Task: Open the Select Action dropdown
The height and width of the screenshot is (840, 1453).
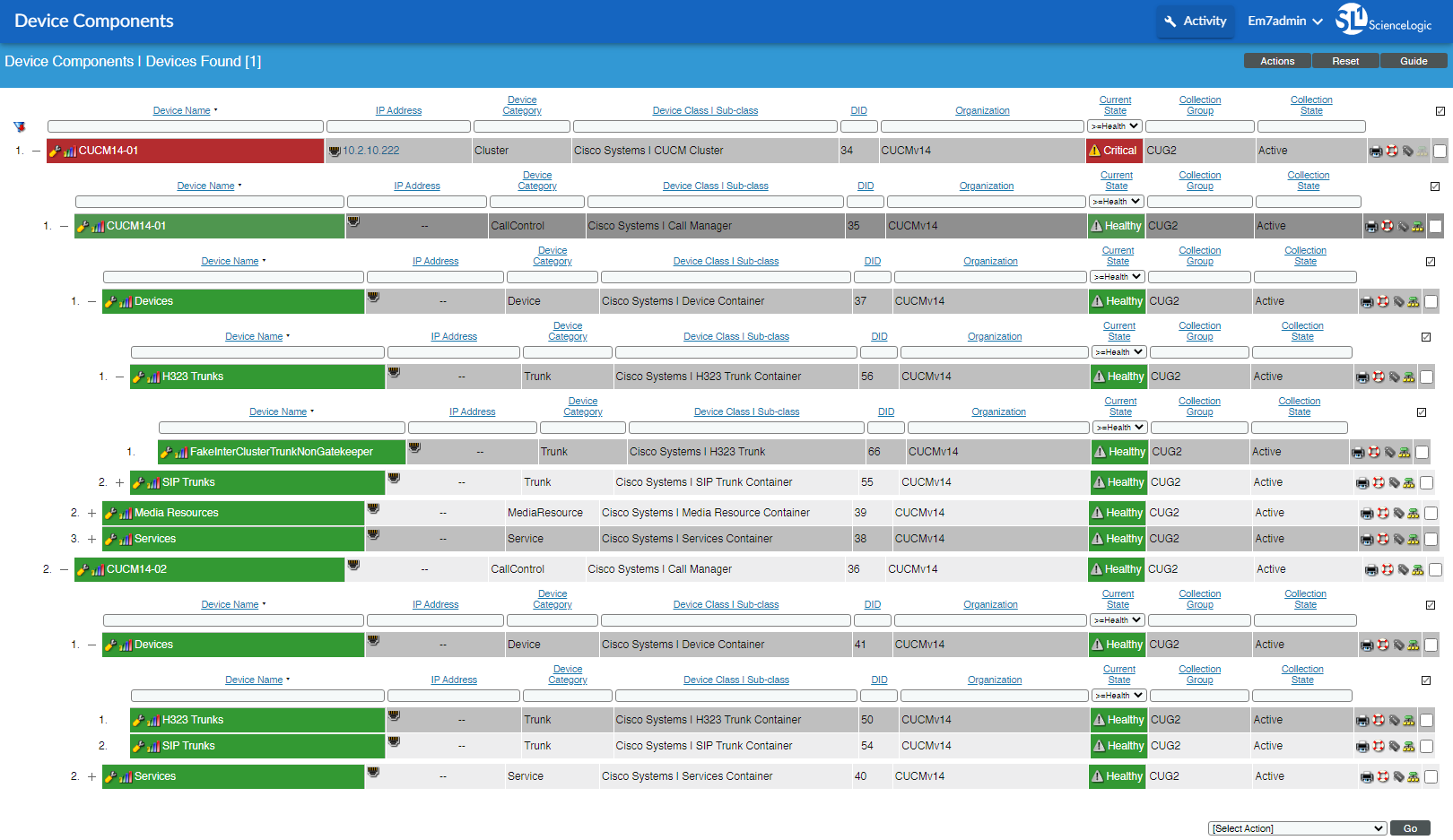Action: [1297, 828]
